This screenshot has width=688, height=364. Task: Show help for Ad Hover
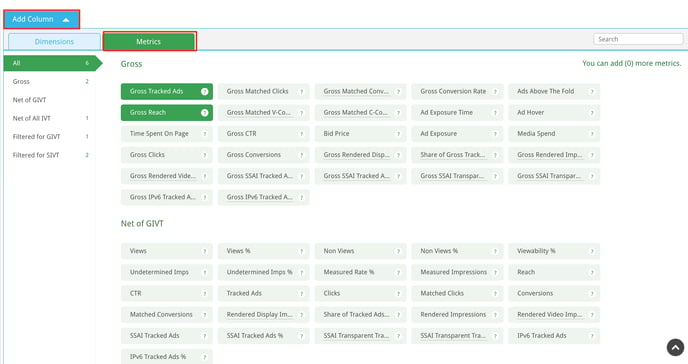point(592,113)
